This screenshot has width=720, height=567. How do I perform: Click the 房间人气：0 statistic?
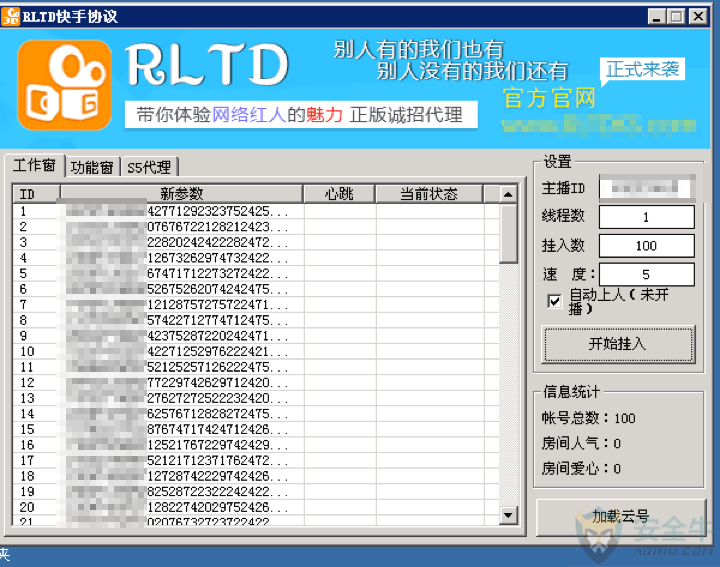[581, 443]
